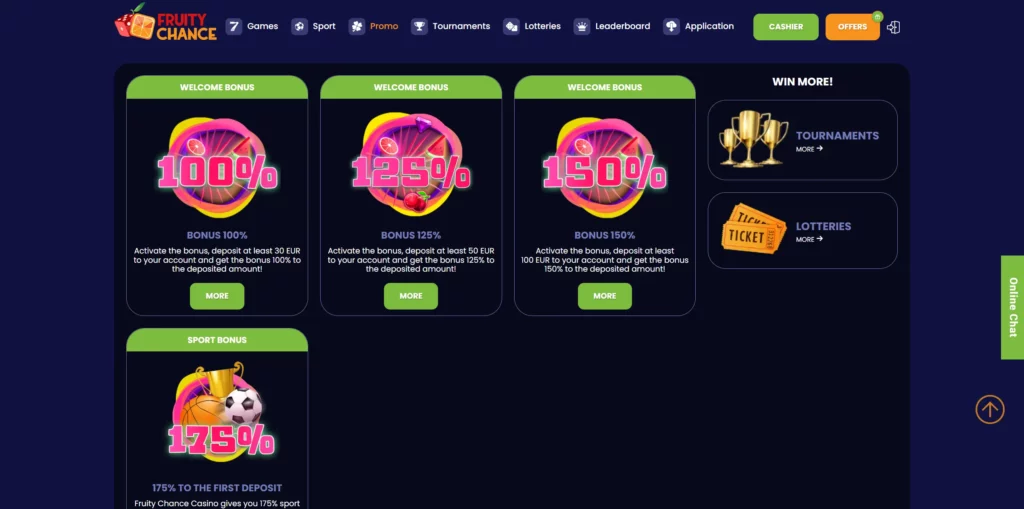
Task: Open the Cashier button
Action: tap(786, 27)
